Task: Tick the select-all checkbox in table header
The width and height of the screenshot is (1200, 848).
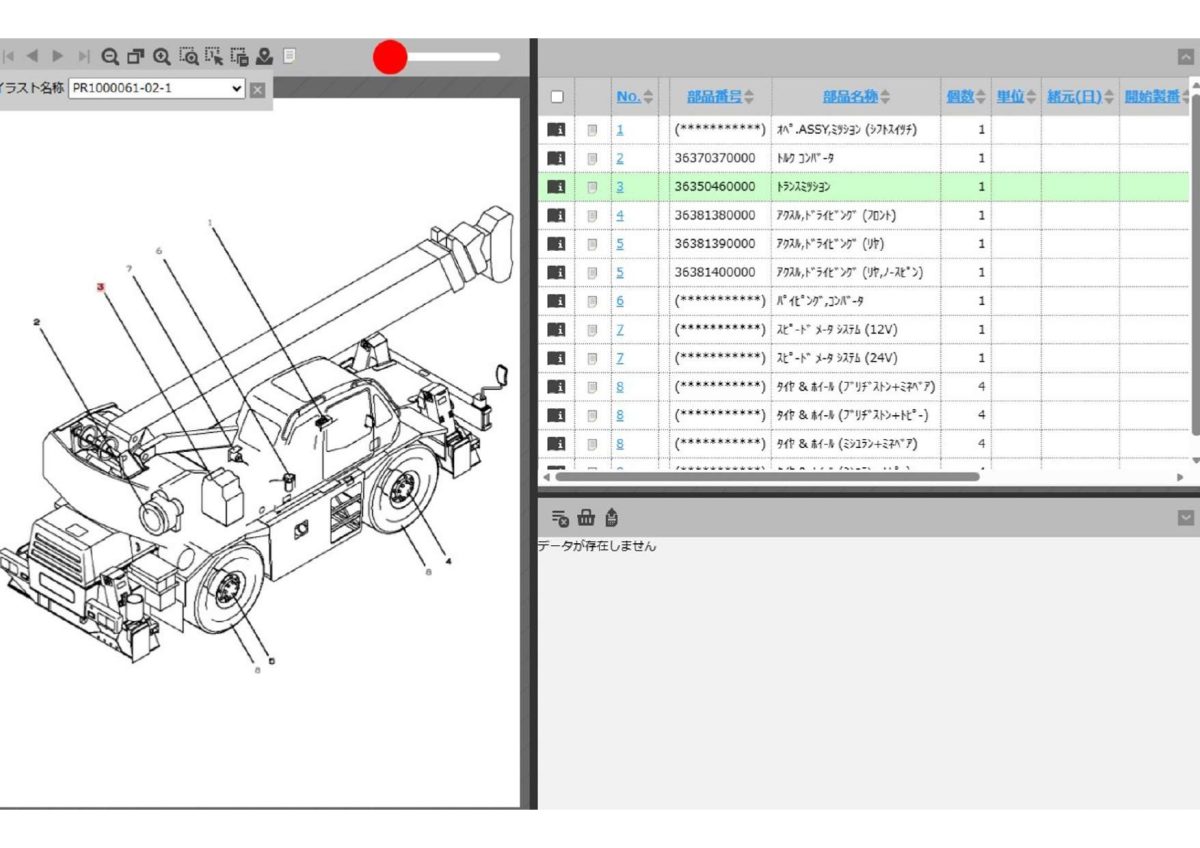Action: point(557,97)
